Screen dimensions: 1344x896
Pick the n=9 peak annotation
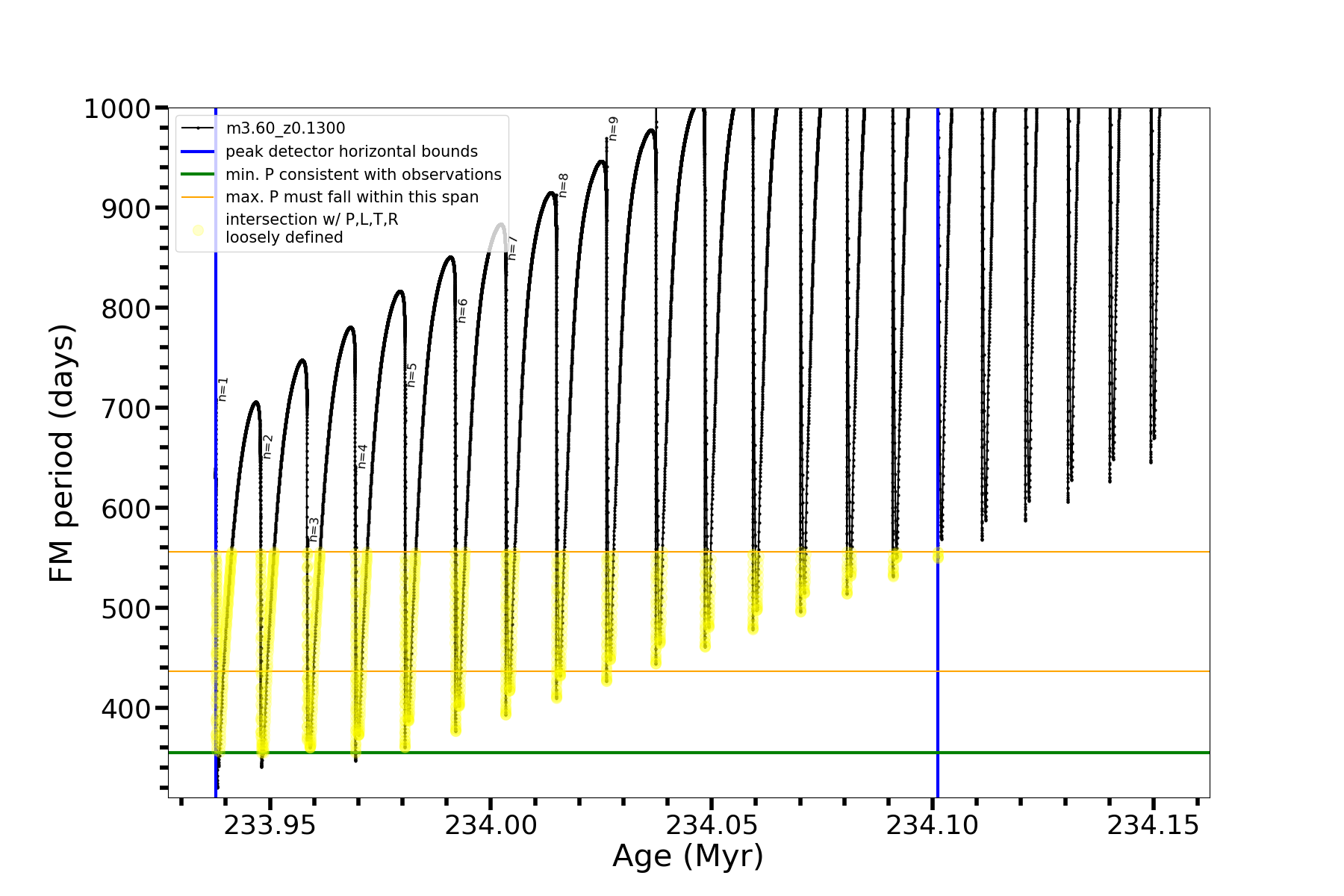(x=613, y=128)
